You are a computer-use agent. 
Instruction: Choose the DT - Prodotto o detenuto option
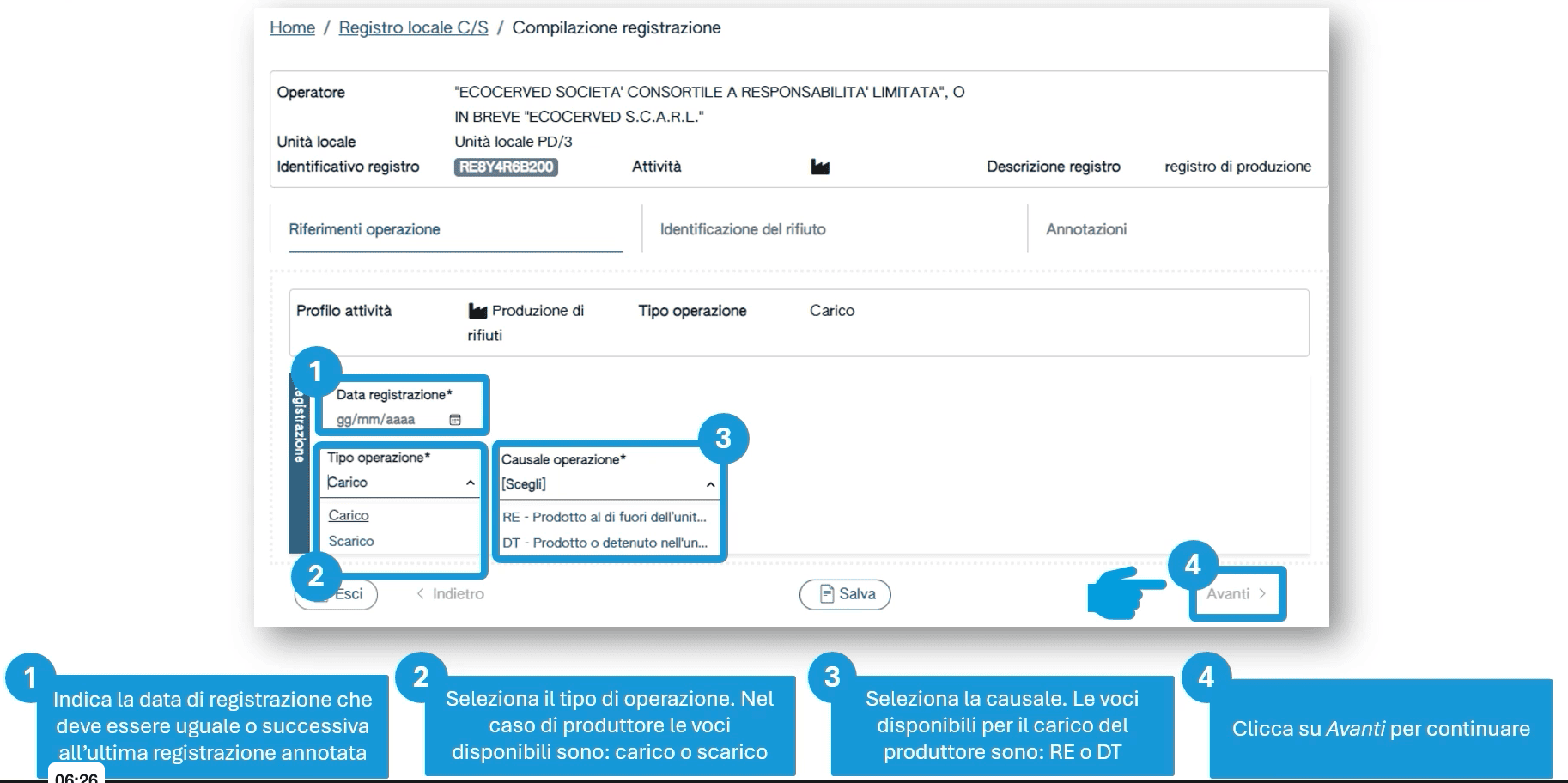pyautogui.click(x=605, y=543)
